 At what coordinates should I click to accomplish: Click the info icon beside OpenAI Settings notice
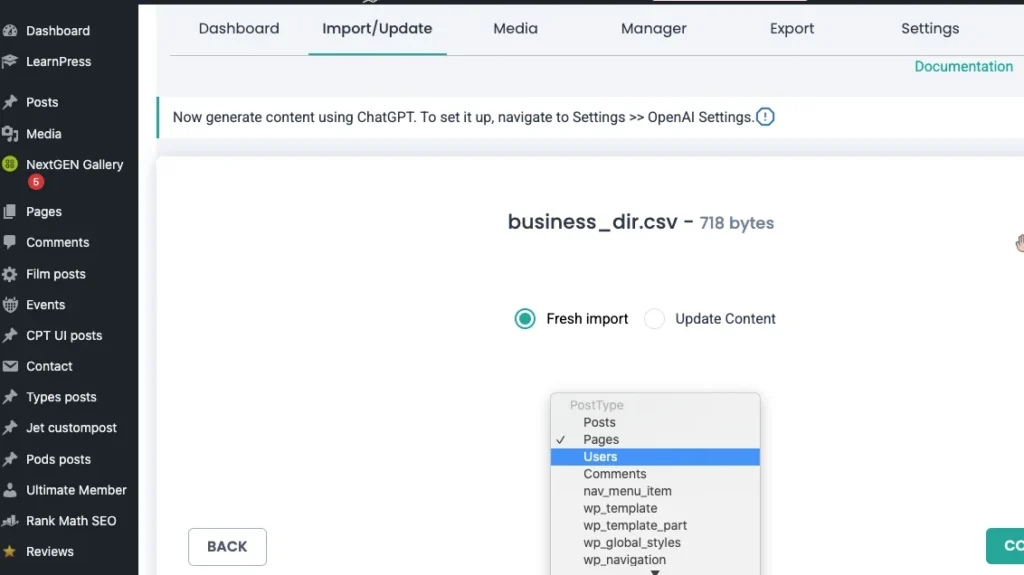[x=765, y=117]
